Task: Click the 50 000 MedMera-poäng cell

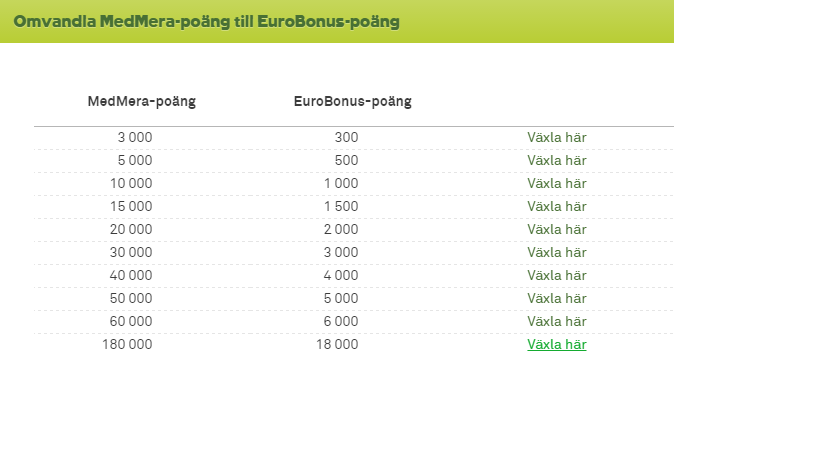Action: pyautogui.click(x=131, y=298)
